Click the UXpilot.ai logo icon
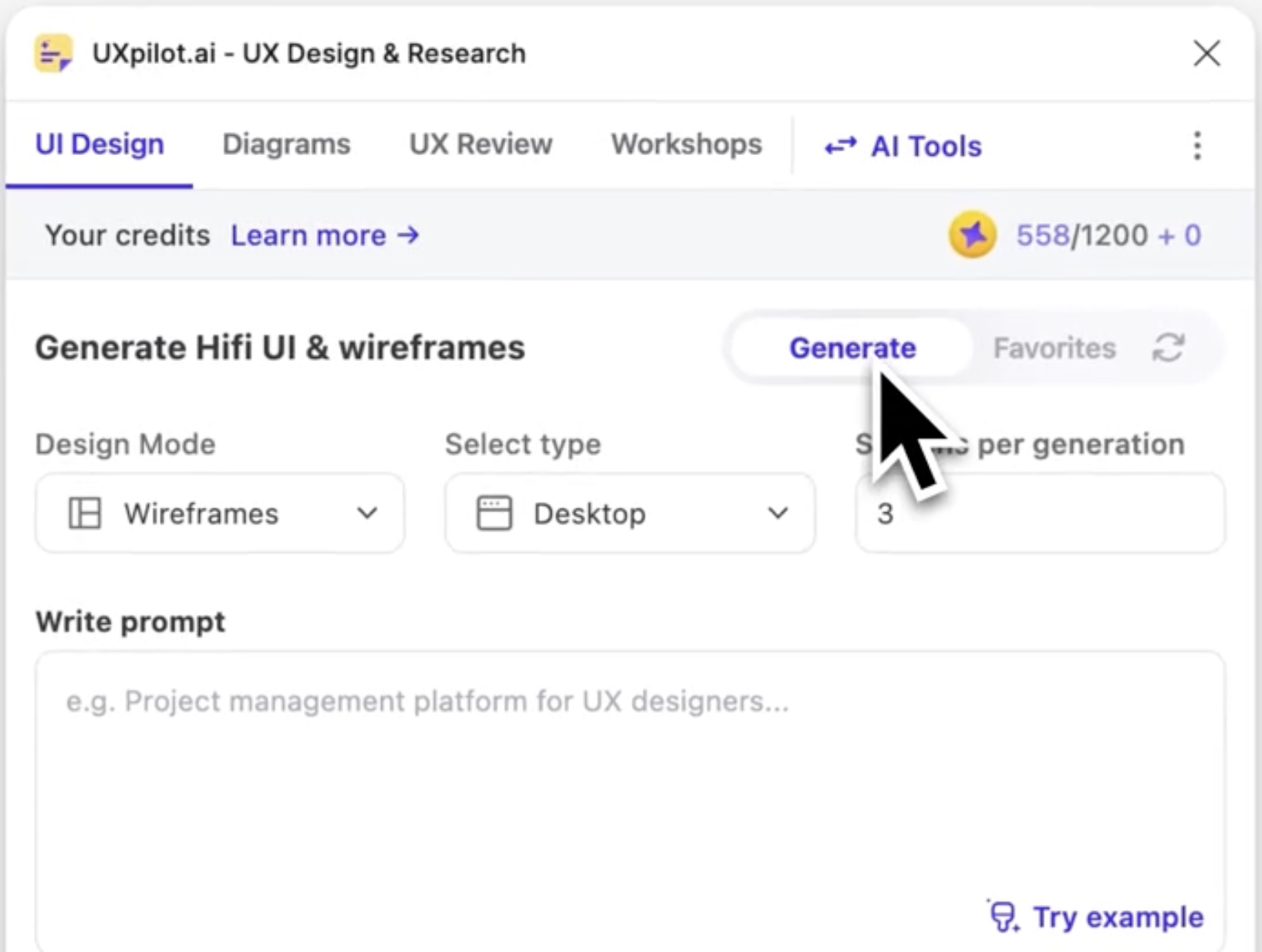Screen dimensions: 1262x952 (x=53, y=54)
